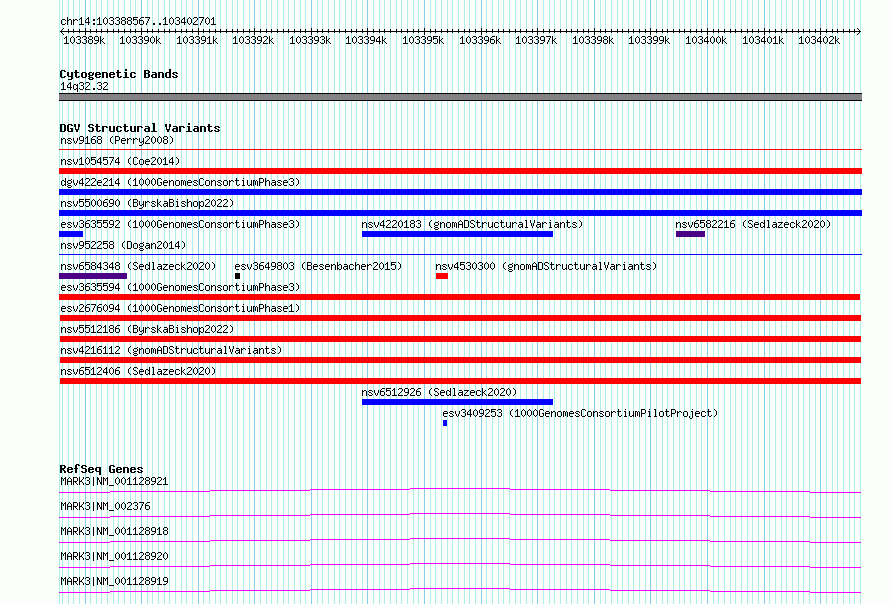Click the nsv9168 (Perry2008) variant label
Viewport: 890px width, 604px height.
[x=117, y=140]
